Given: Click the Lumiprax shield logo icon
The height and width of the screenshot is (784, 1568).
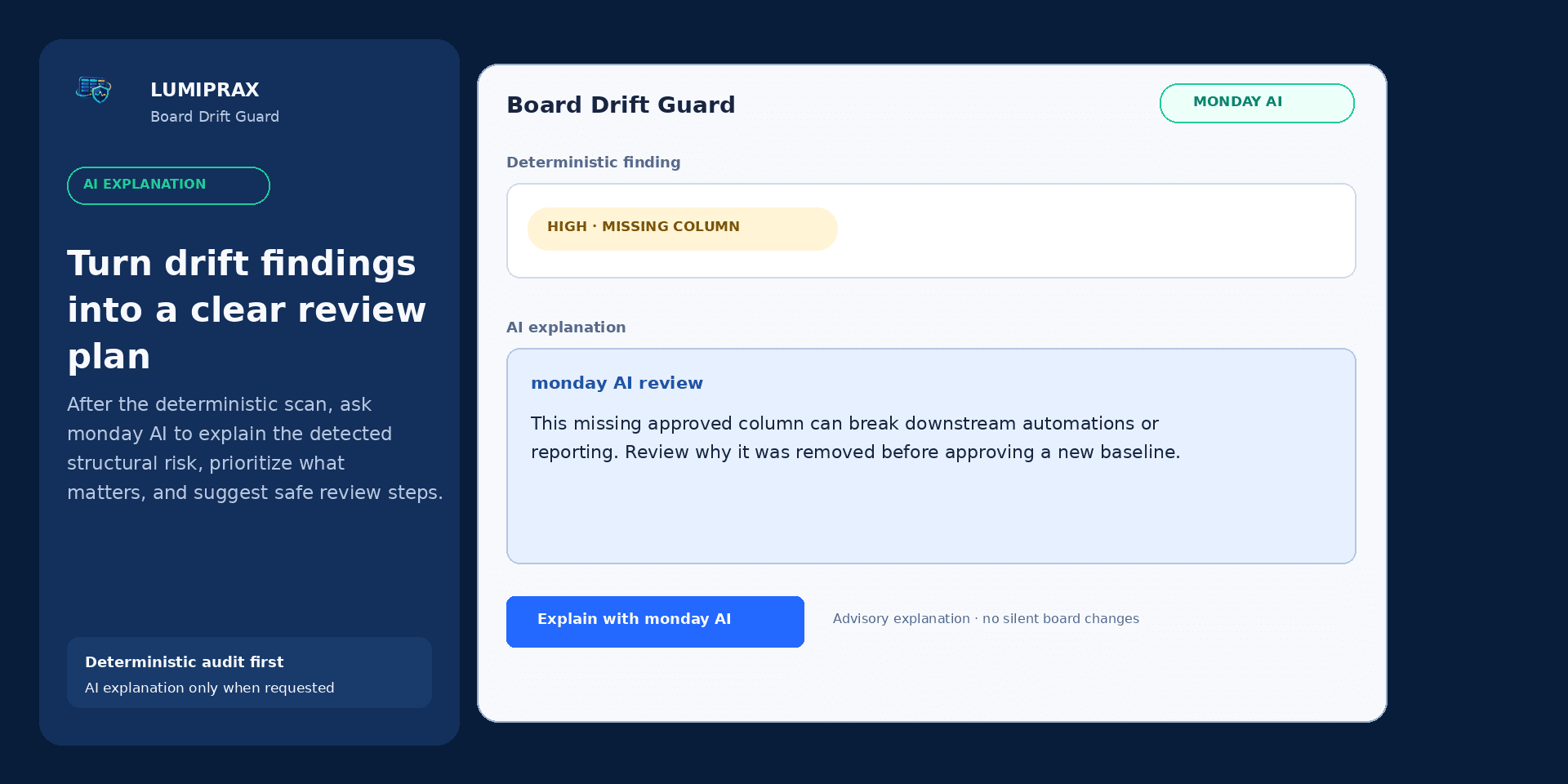Looking at the screenshot, I should tap(94, 89).
